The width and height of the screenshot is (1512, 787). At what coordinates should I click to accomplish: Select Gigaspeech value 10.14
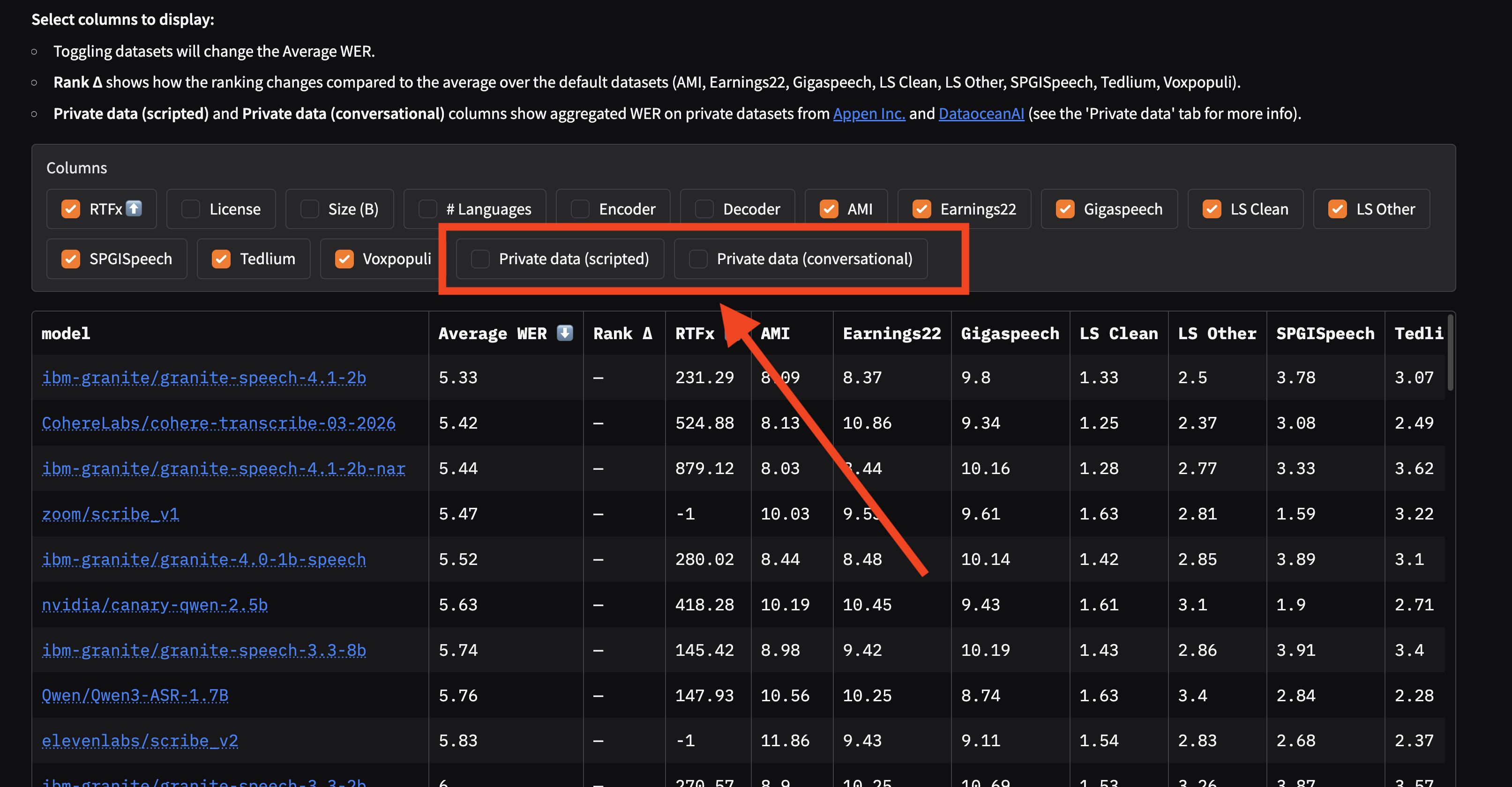point(986,559)
